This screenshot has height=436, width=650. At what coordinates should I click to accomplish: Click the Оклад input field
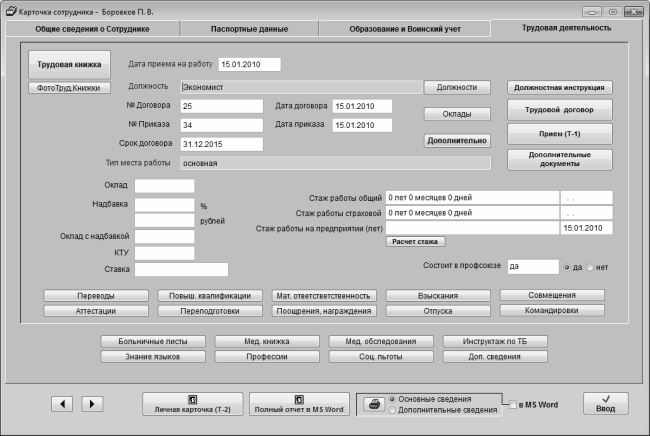click(x=164, y=186)
